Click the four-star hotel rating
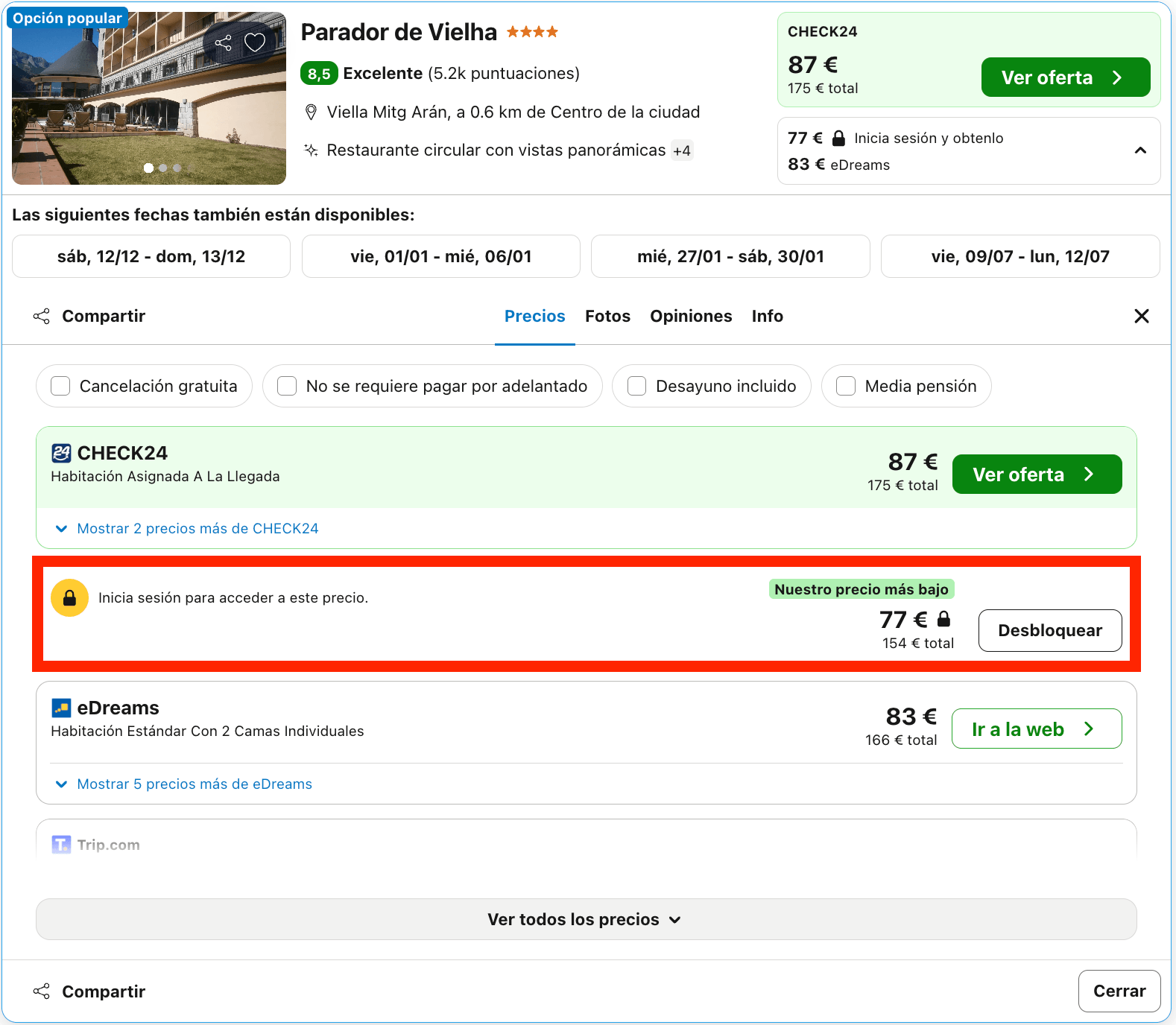The width and height of the screenshot is (1176, 1025). (x=532, y=32)
